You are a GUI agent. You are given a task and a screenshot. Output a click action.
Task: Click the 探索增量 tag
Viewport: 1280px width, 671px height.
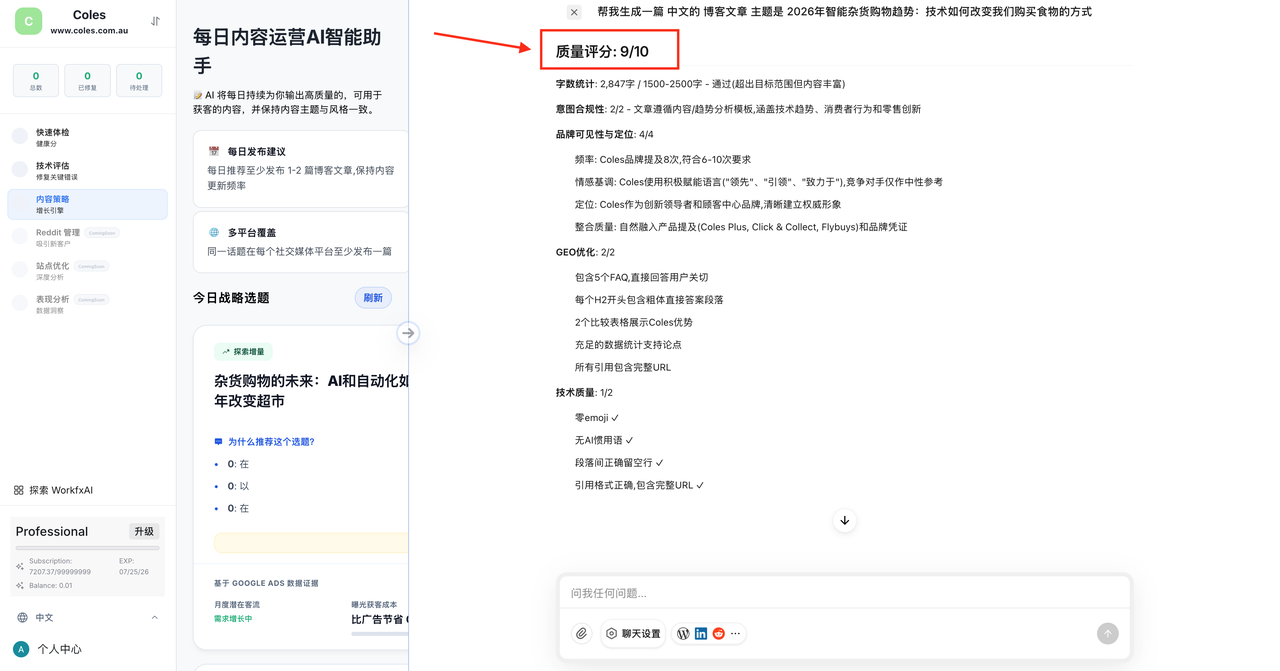pos(243,352)
